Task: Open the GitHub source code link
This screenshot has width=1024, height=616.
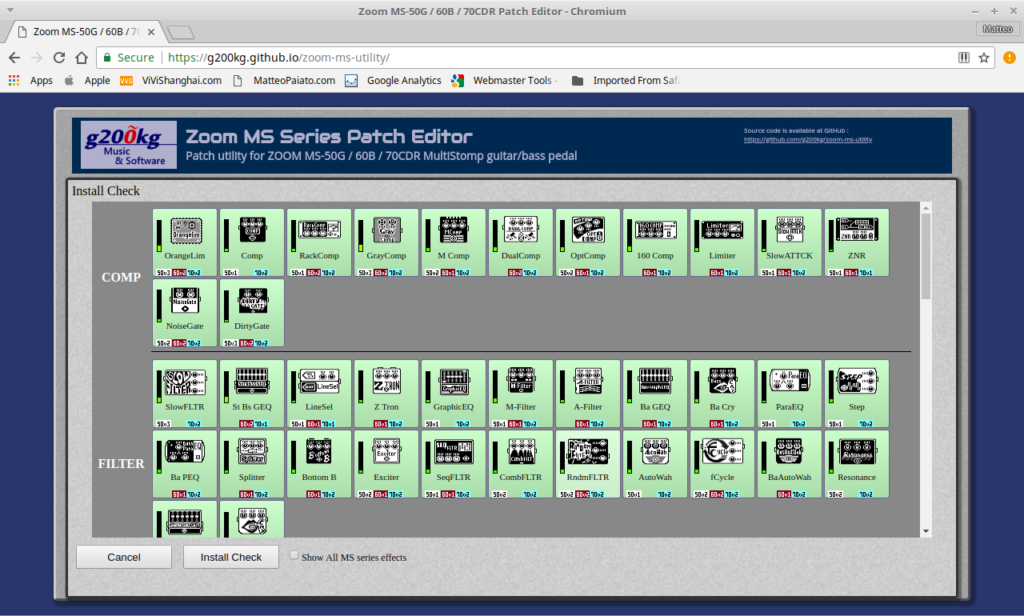Action: pos(808,139)
